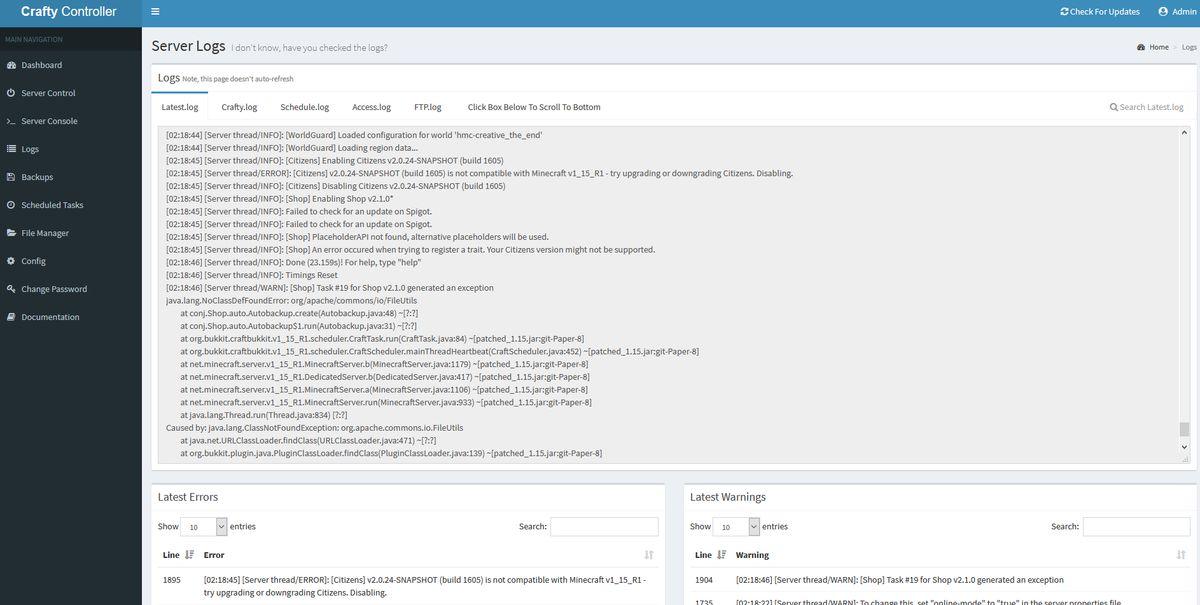The image size is (1200, 605).
Task: Click the 'Caused by: java.lang.ClassNotFoundException' log line
Action: [315, 427]
